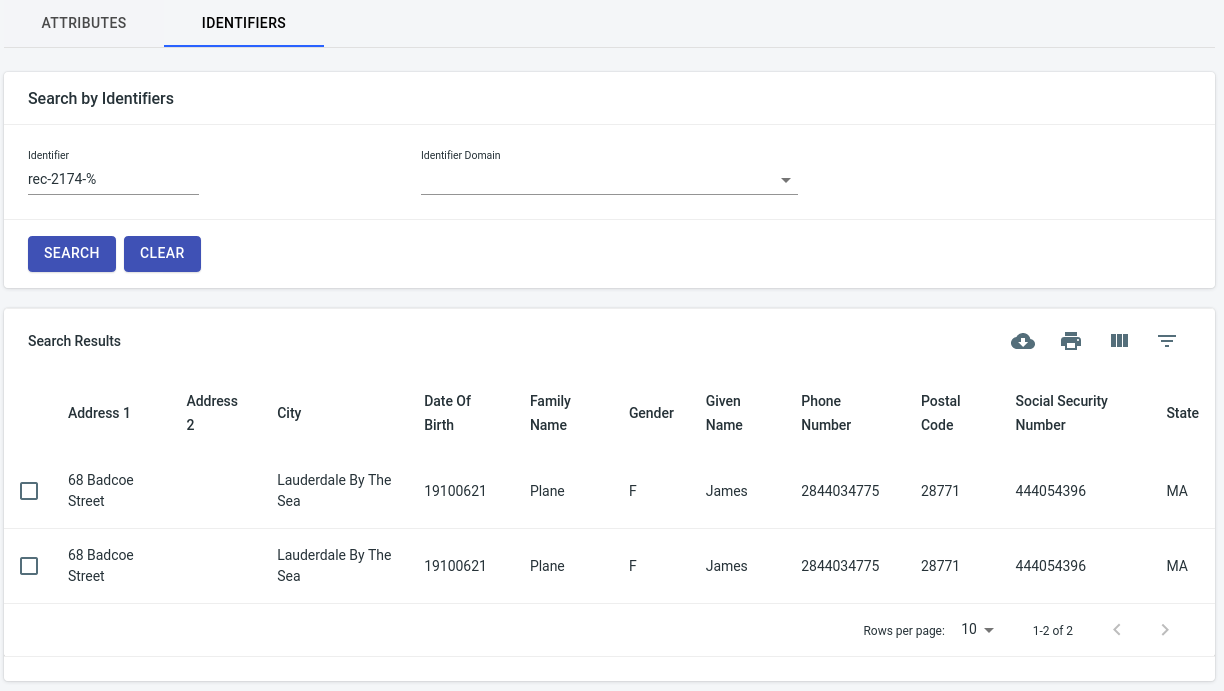
Task: Sort by Address 1 column header
Action: [99, 413]
